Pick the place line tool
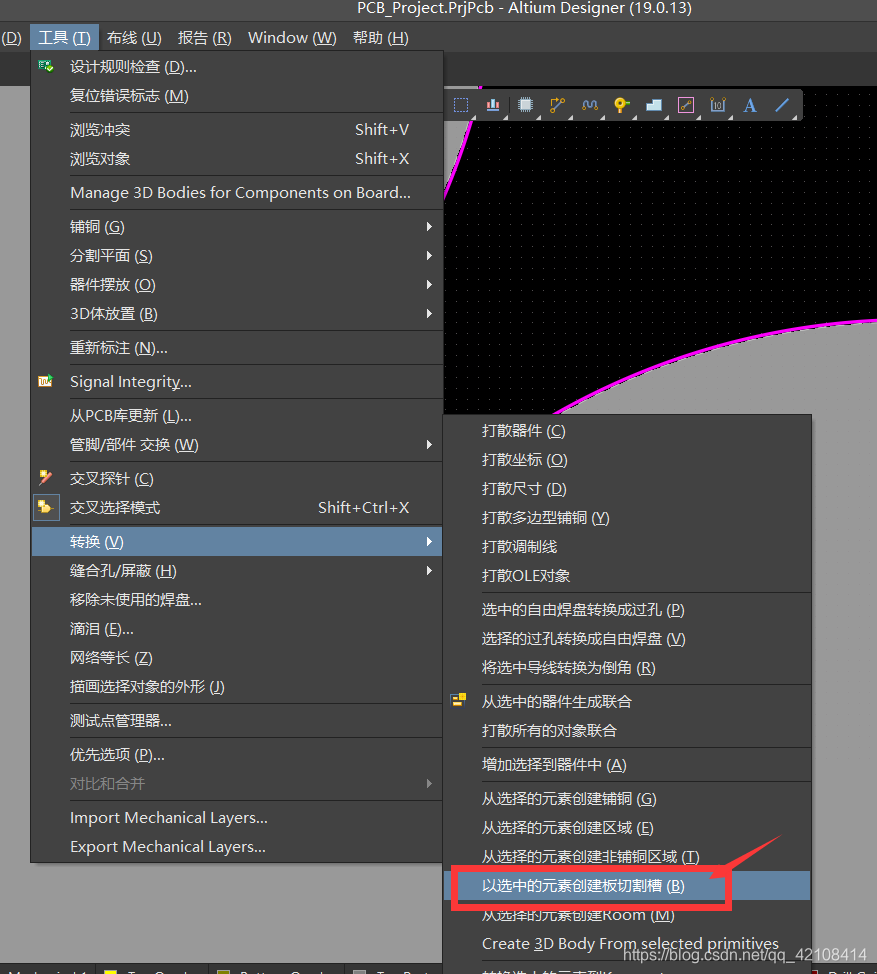877x974 pixels. [x=783, y=105]
